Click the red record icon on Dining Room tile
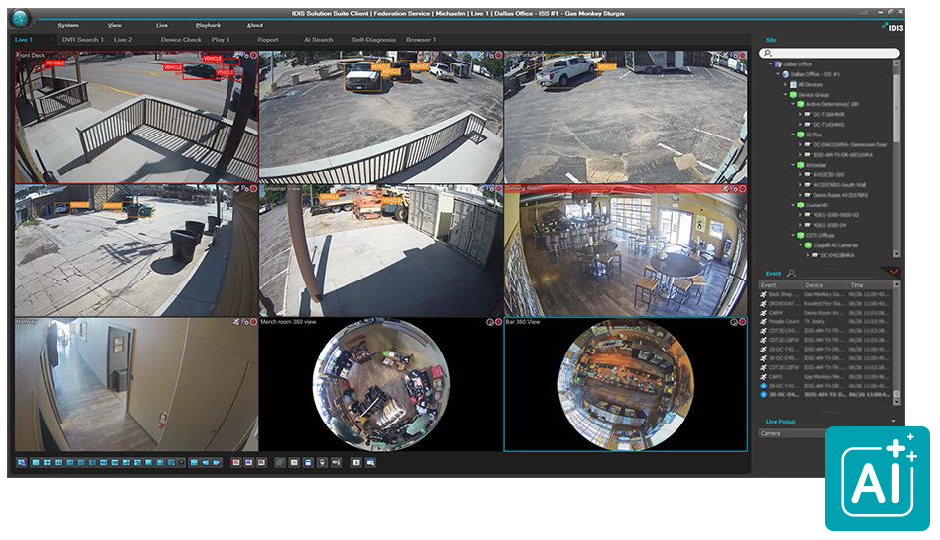 (743, 189)
